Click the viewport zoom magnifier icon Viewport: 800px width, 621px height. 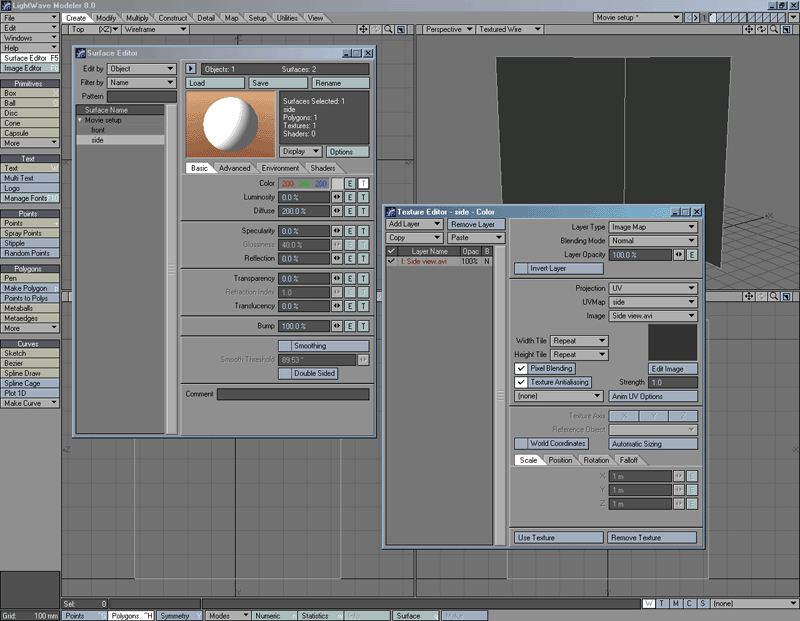click(774, 29)
